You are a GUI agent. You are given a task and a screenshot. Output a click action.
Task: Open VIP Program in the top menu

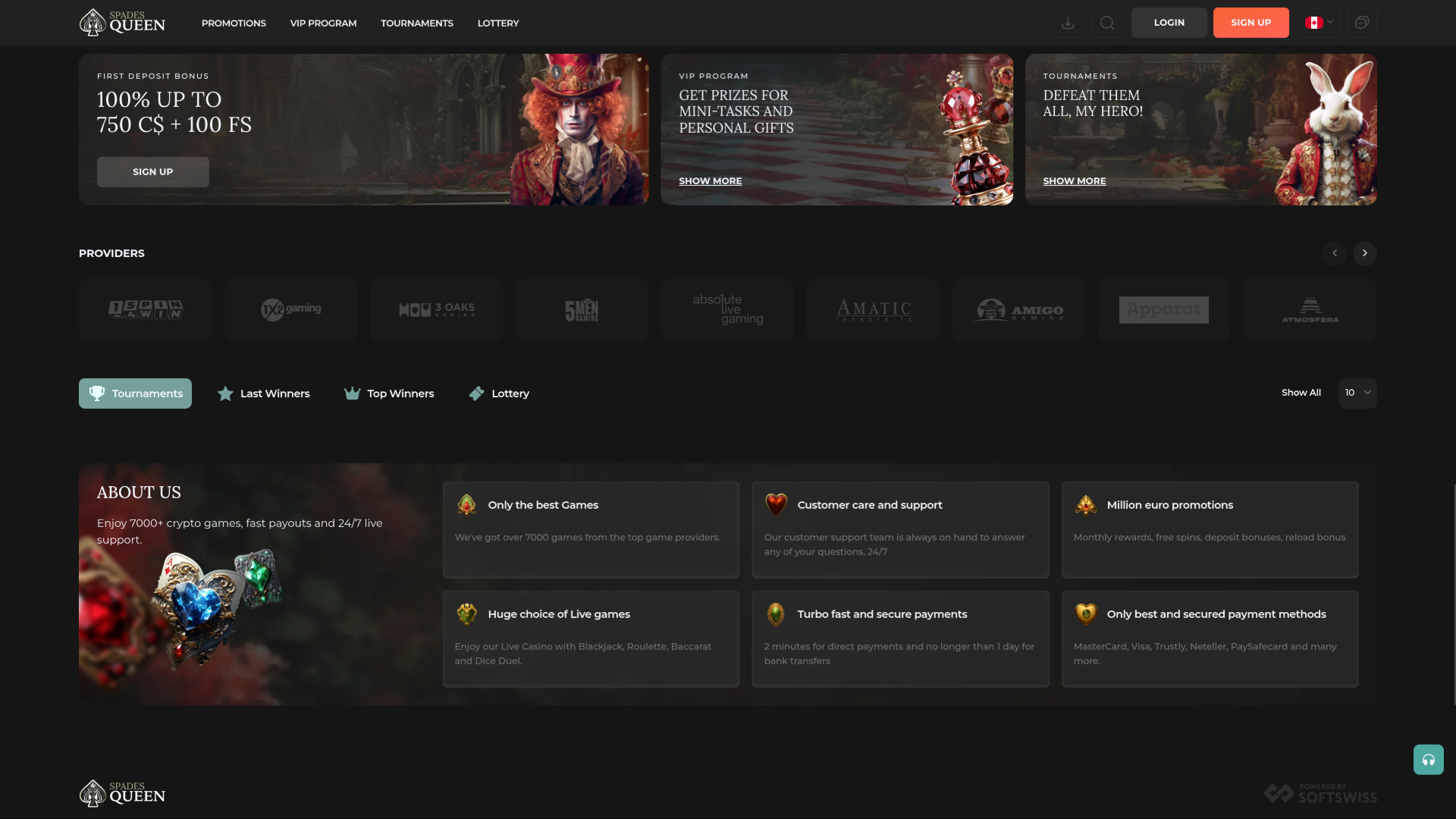pos(323,23)
